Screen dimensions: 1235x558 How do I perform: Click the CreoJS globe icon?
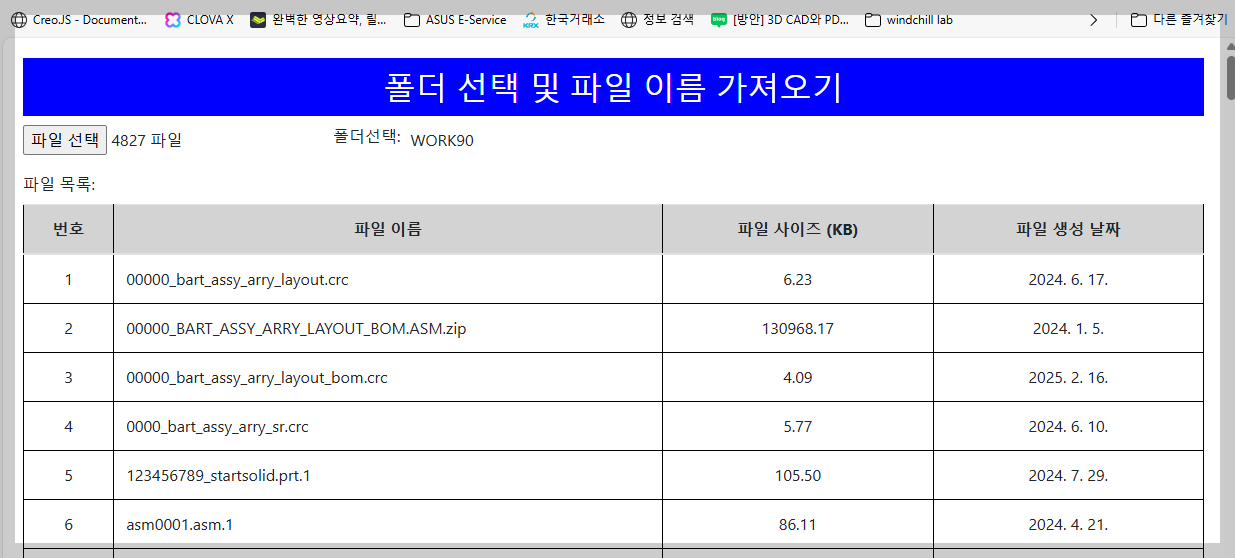(19, 20)
